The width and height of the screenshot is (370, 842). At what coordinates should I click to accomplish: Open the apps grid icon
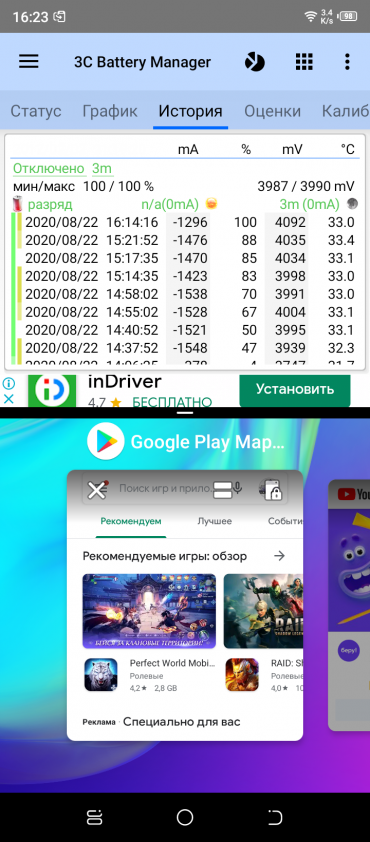304,62
